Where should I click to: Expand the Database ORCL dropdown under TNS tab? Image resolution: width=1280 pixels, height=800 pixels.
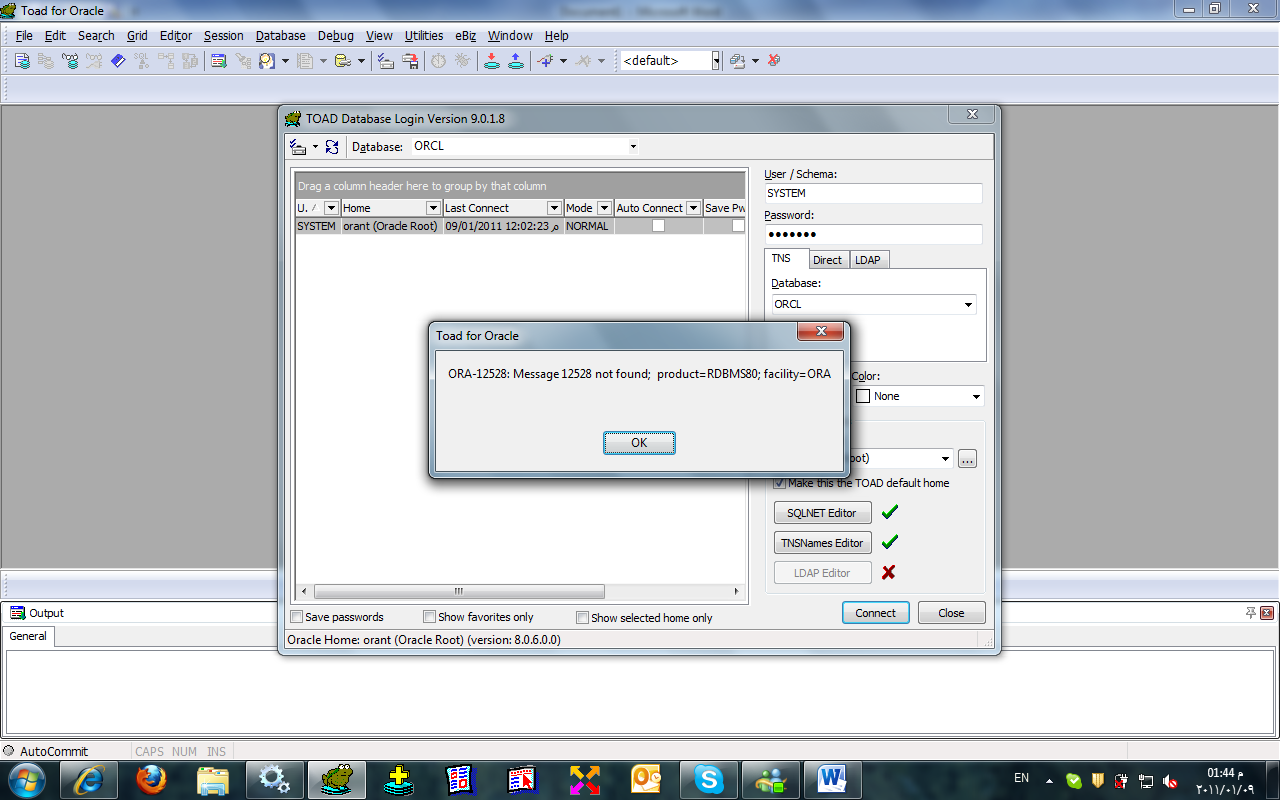pyautogui.click(x=967, y=305)
